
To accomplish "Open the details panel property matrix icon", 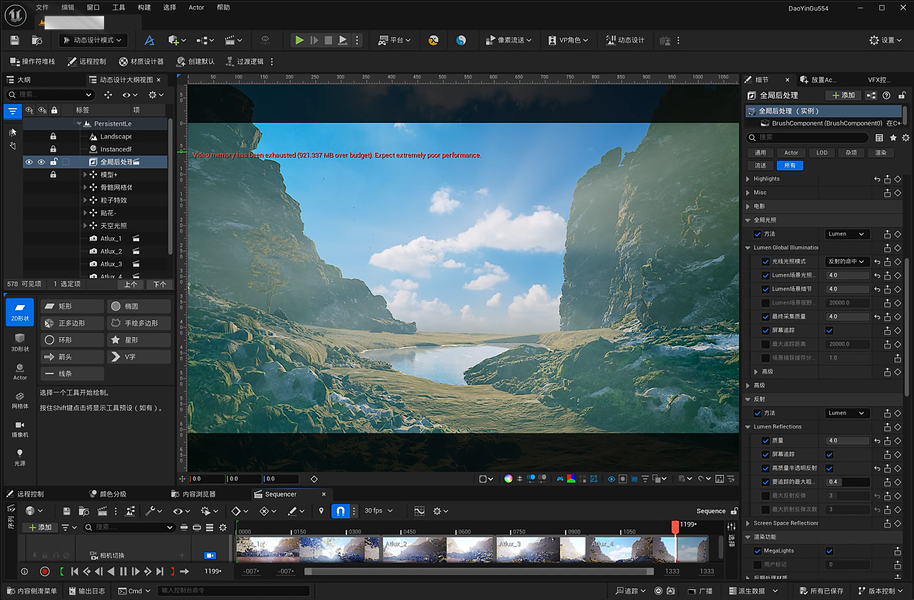I will 879,138.
